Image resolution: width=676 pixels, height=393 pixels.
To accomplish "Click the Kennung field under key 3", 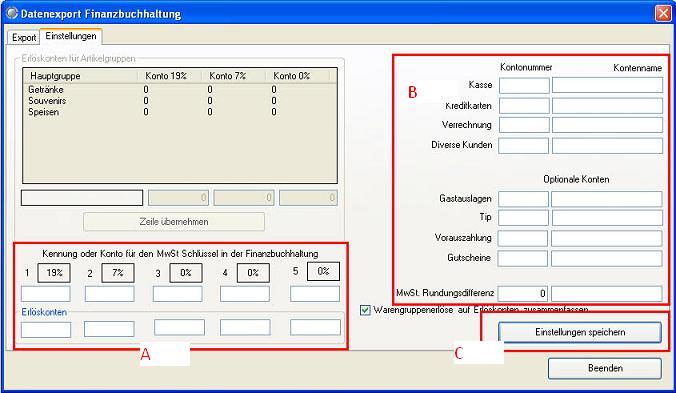I will [x=178, y=294].
